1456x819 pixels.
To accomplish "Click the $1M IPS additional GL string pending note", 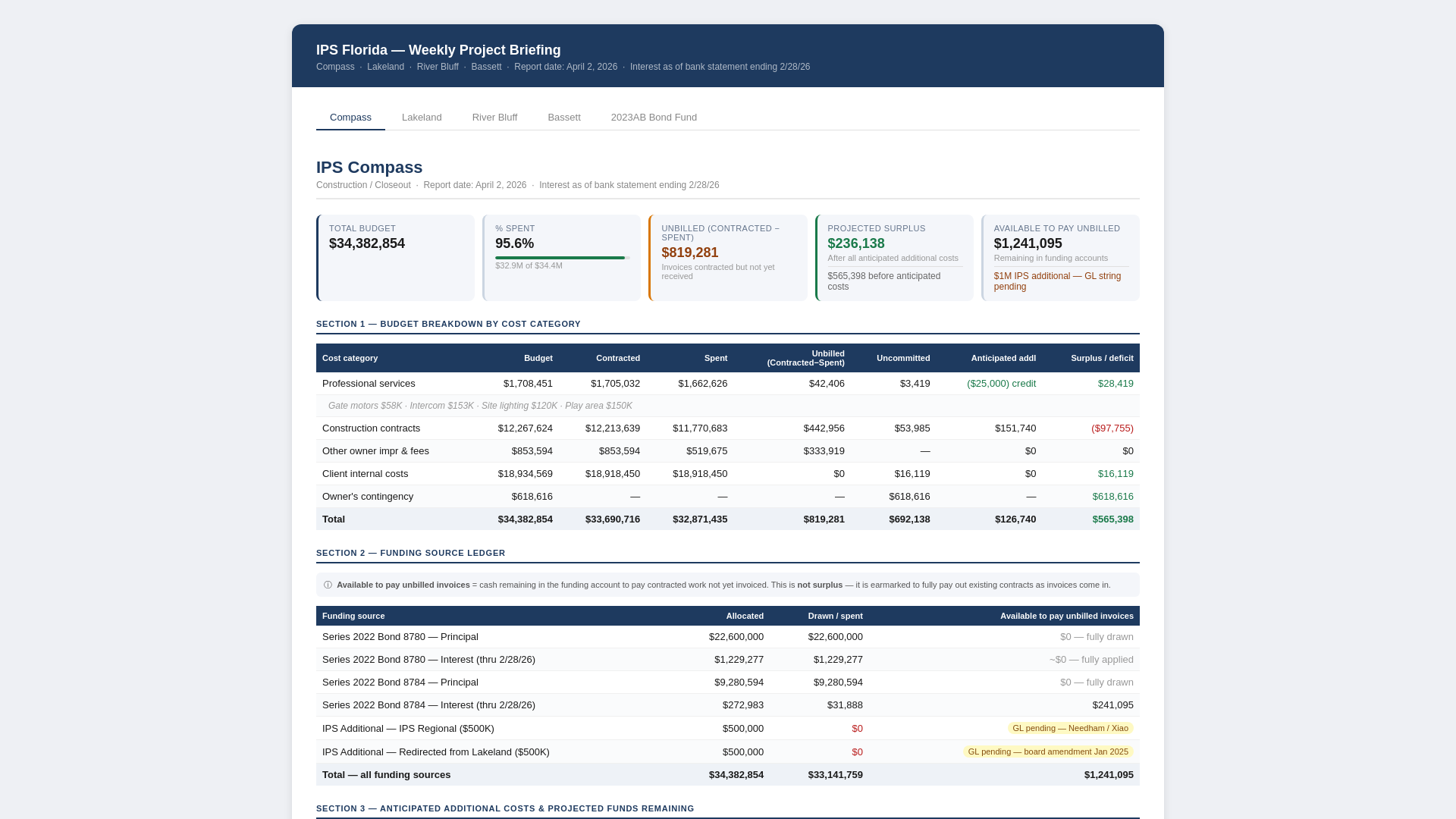I will pyautogui.click(x=1057, y=281).
